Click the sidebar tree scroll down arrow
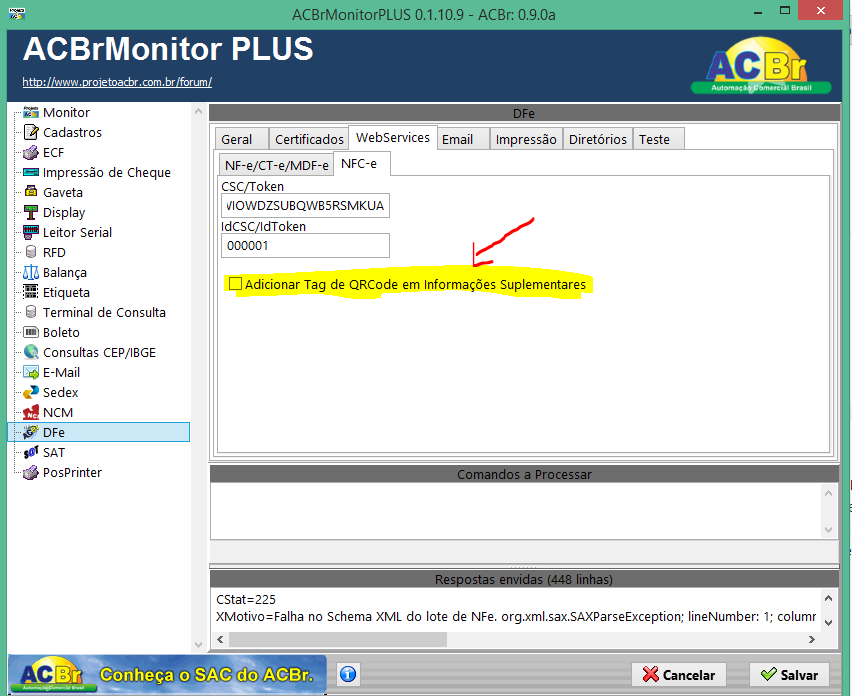Viewport: 852px width, 696px height. coord(198,645)
